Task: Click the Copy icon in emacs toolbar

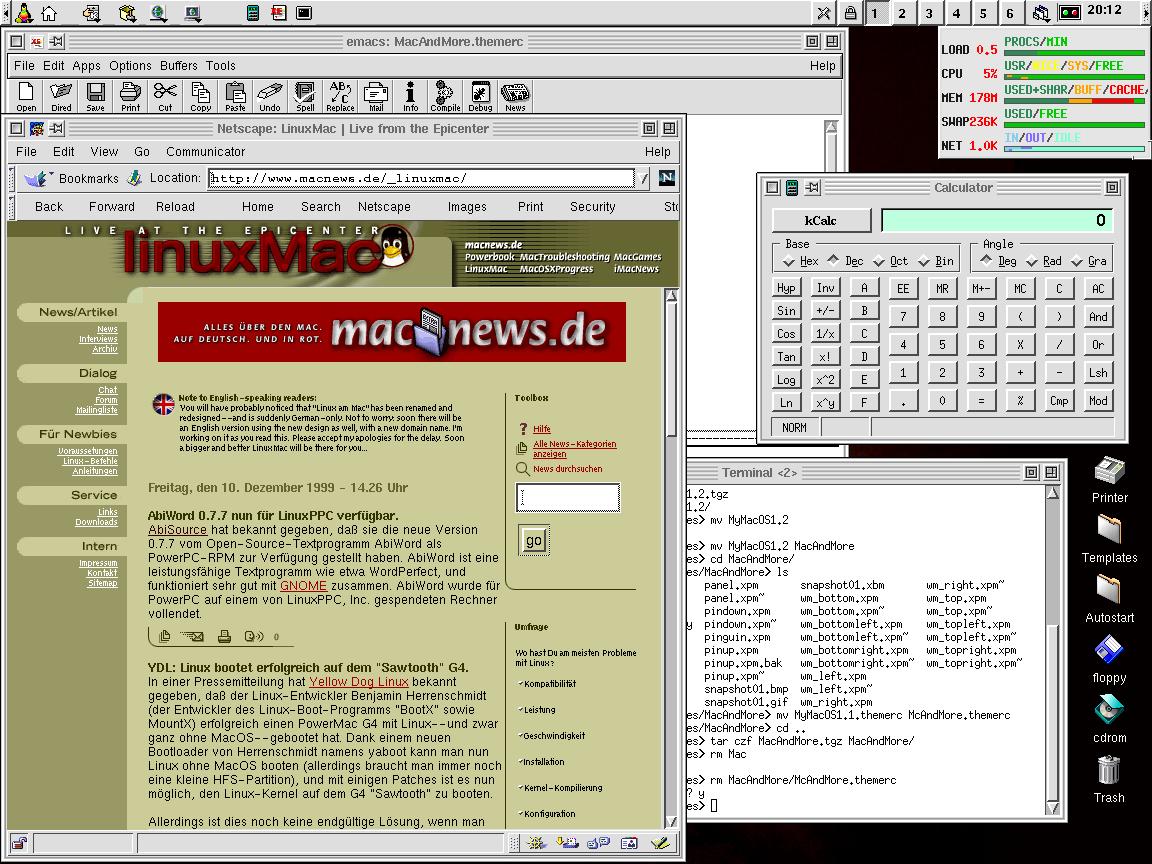Action: pos(201,96)
